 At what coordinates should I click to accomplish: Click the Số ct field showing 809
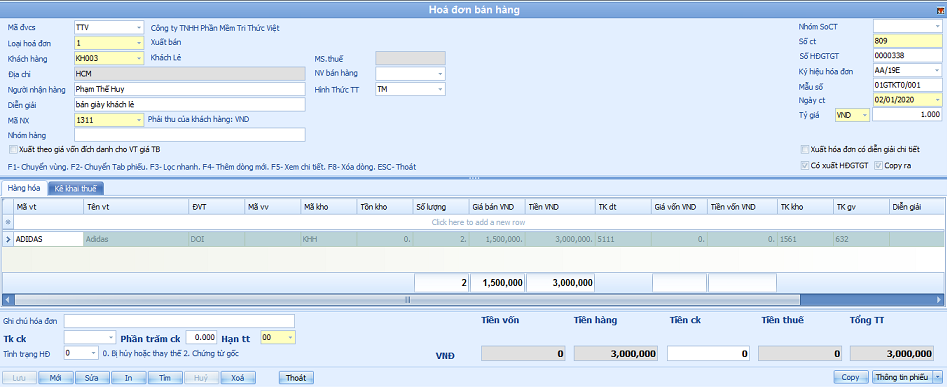pos(907,41)
